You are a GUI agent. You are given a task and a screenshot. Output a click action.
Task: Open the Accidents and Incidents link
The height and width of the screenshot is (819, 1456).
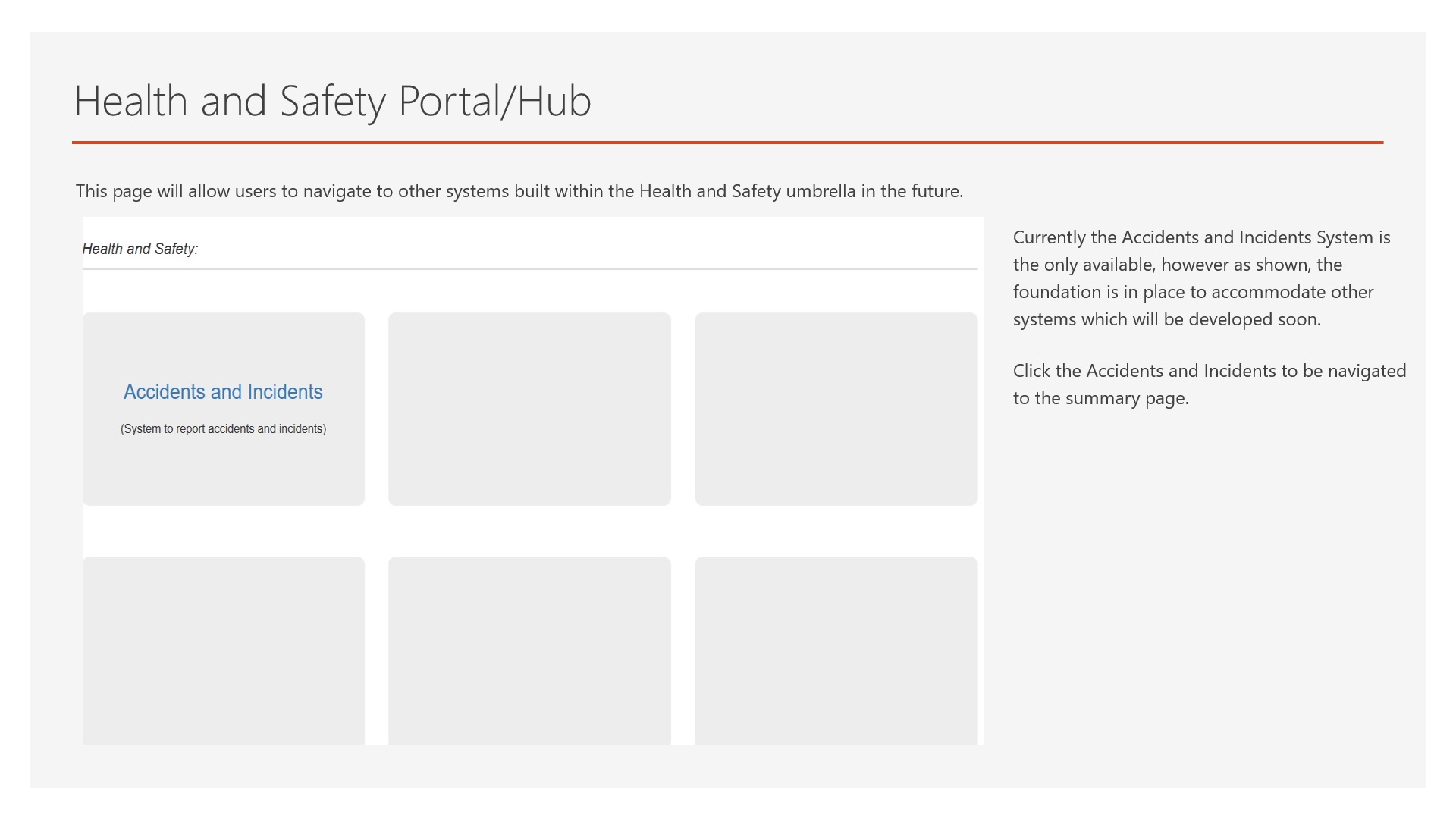pyautogui.click(x=223, y=392)
